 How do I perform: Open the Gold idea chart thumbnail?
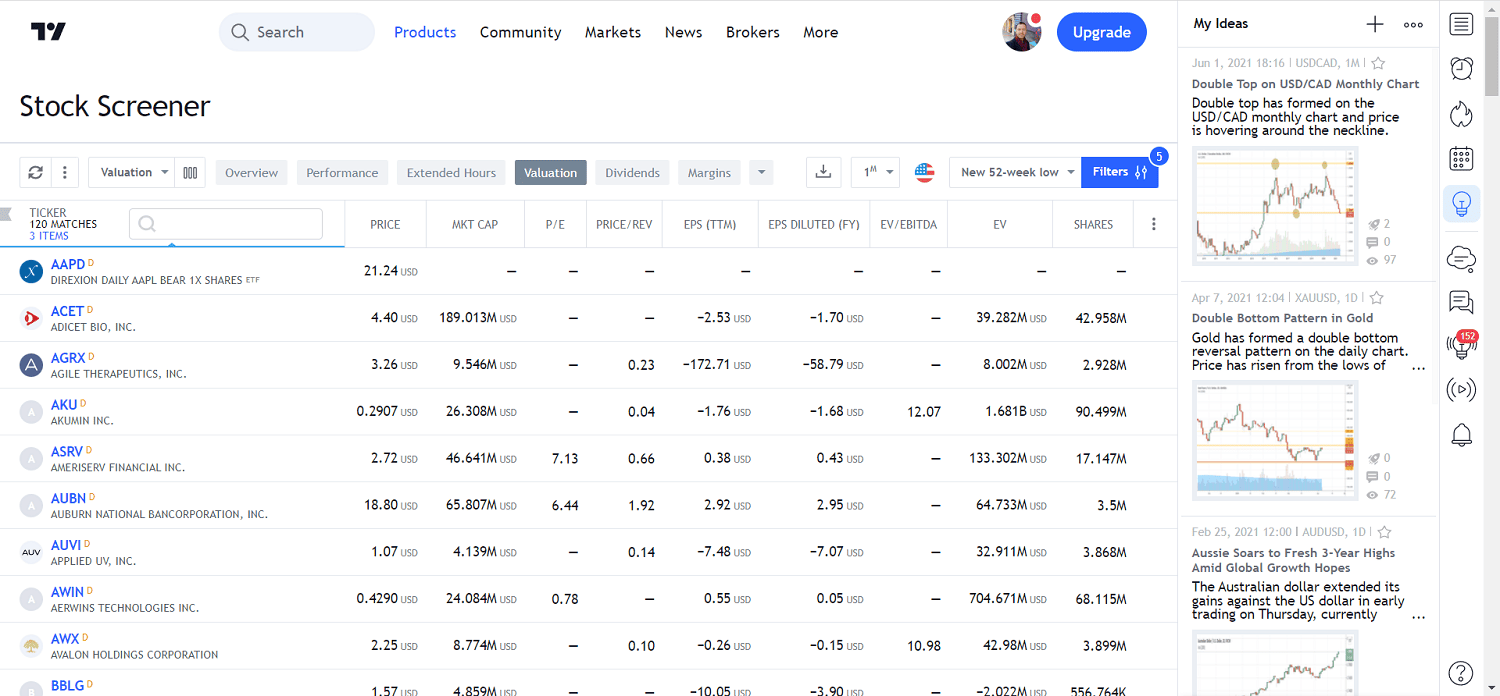point(1275,440)
